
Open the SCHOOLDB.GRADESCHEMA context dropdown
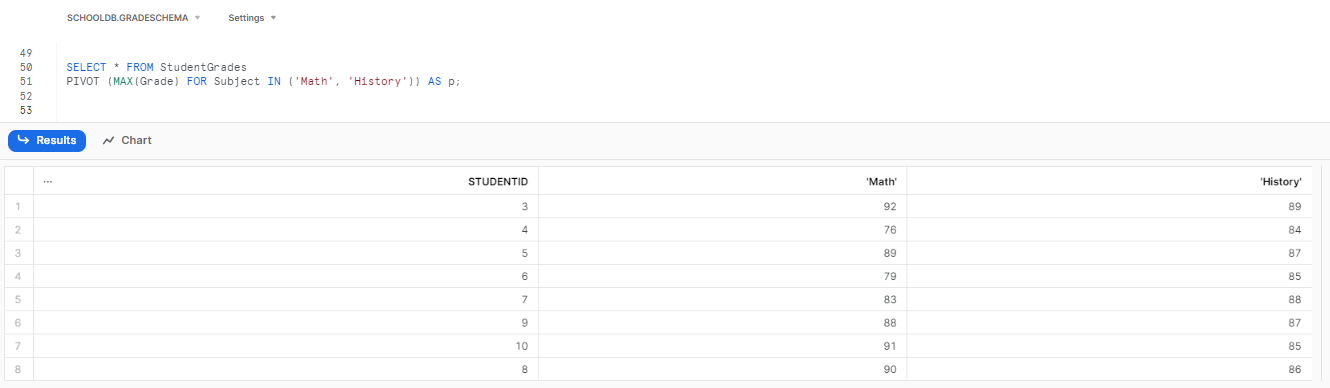[x=133, y=18]
